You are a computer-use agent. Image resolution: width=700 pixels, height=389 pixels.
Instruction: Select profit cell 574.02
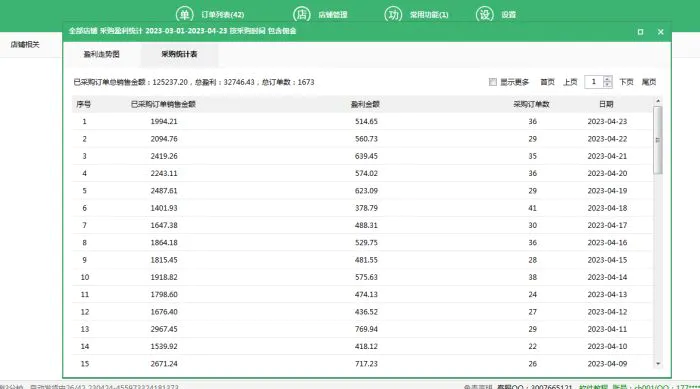point(367,173)
